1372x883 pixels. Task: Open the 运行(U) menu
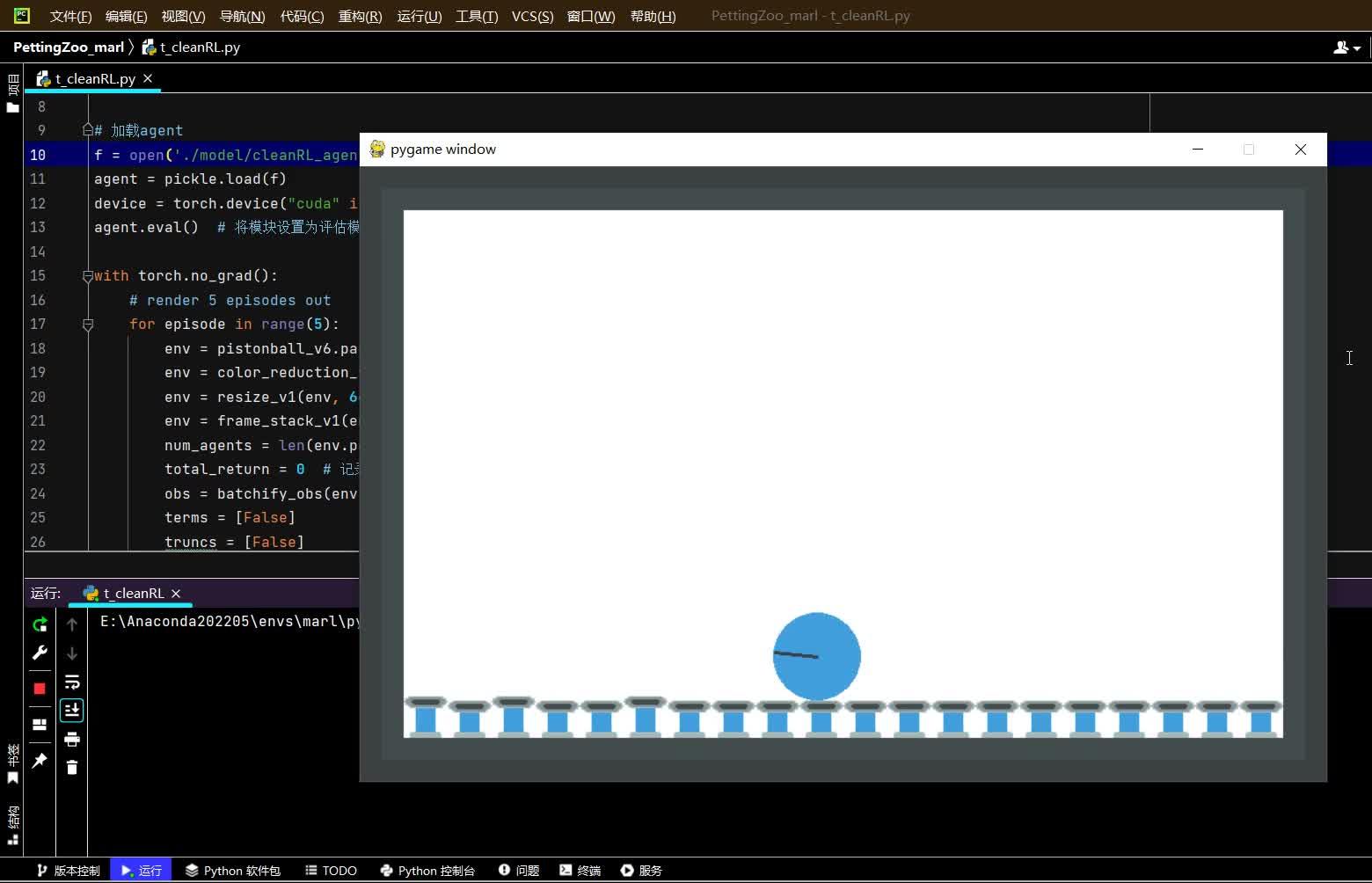[419, 16]
